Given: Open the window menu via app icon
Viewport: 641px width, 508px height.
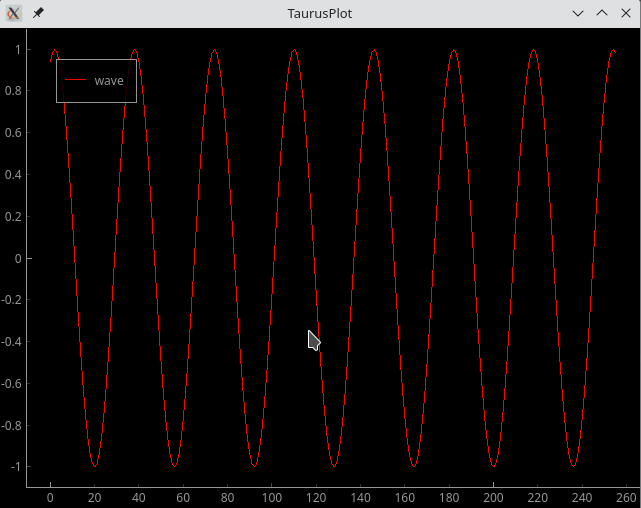Looking at the screenshot, I should [x=14, y=14].
